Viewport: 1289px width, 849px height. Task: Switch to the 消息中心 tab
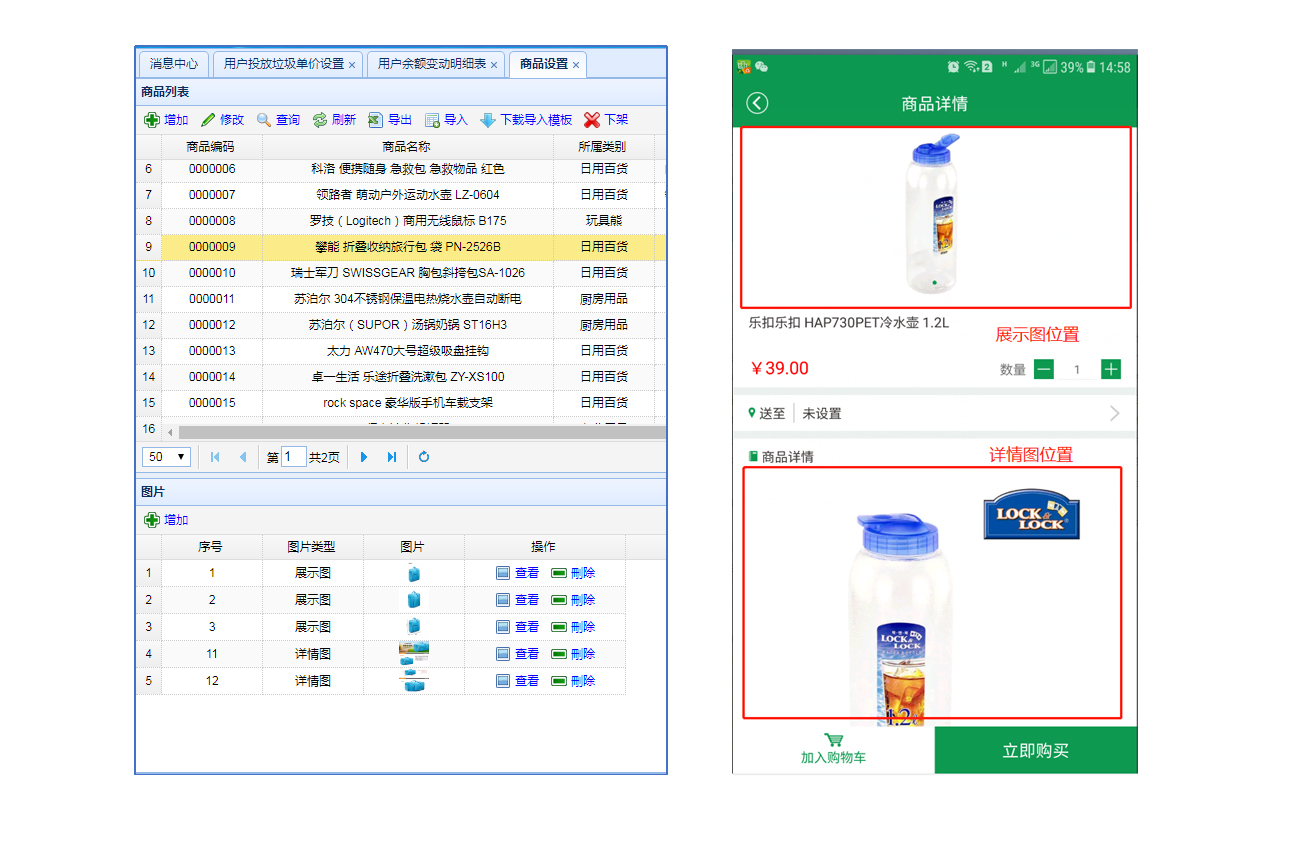coord(174,64)
